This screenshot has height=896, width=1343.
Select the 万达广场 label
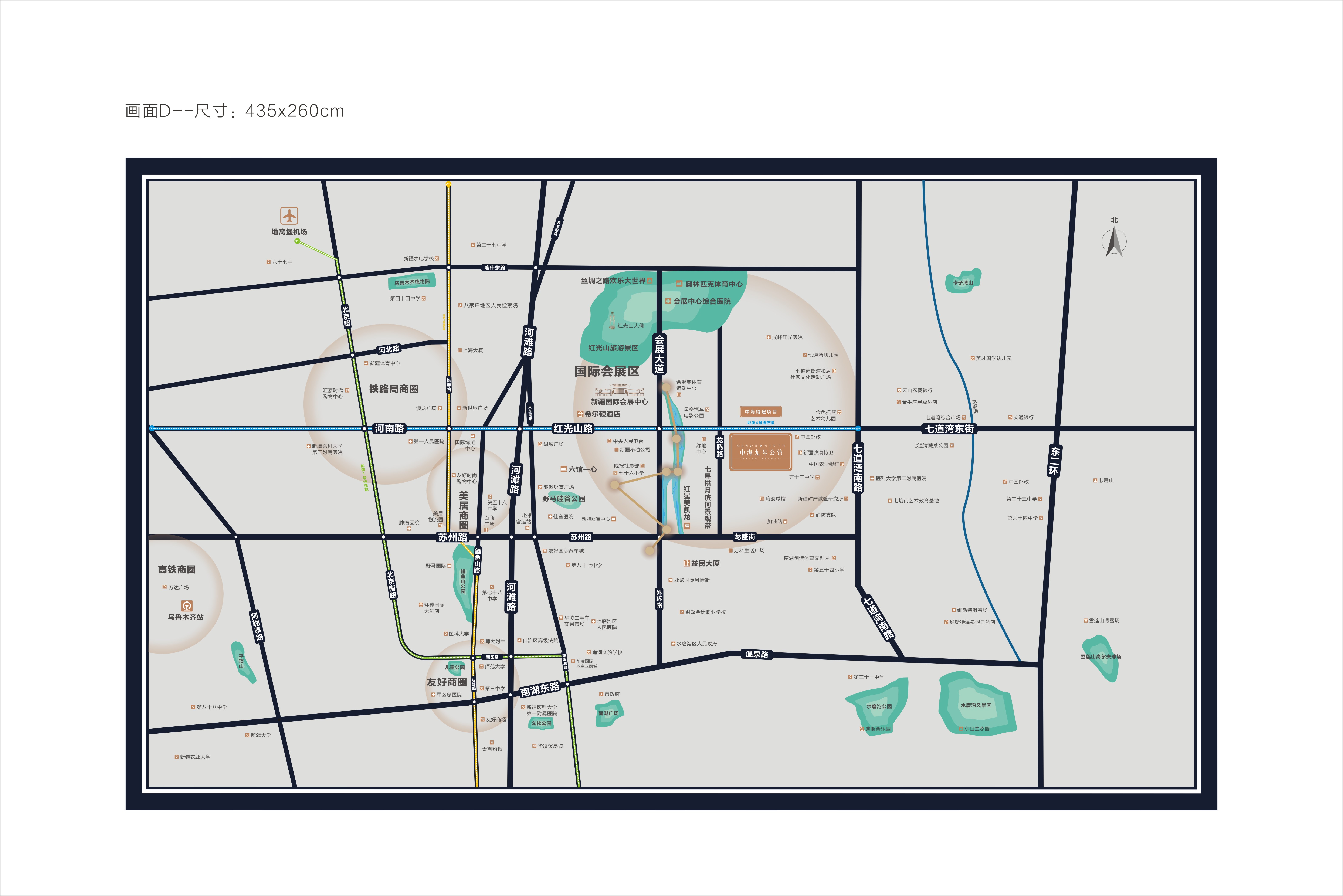click(x=178, y=587)
